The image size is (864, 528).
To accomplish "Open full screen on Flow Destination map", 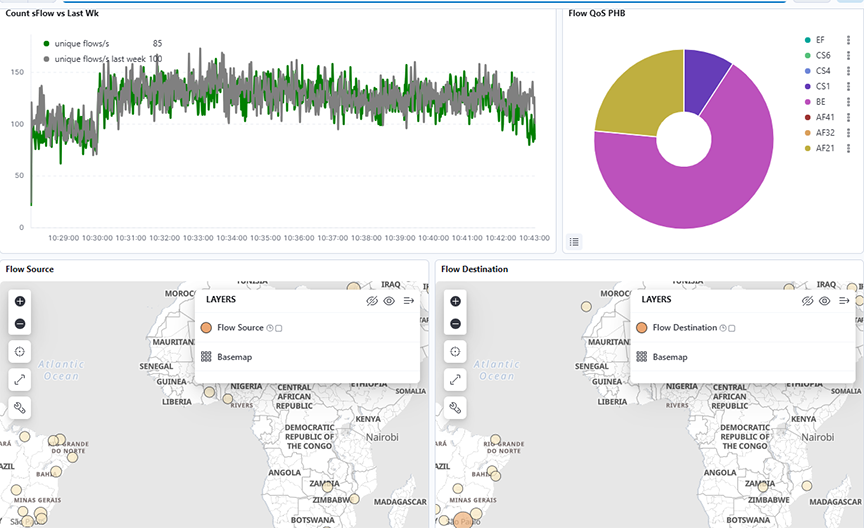I will 455,380.
